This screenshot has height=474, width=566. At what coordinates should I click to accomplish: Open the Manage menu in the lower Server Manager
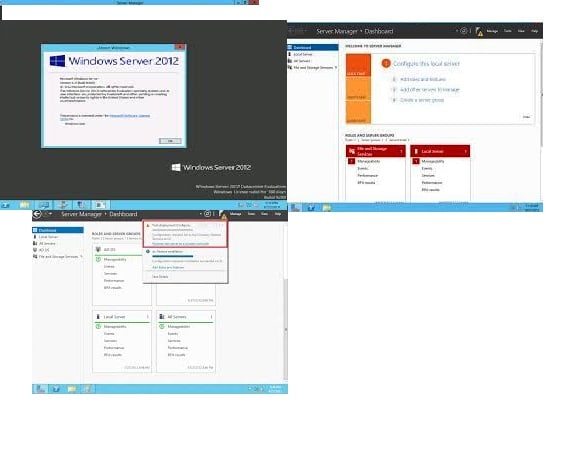pyautogui.click(x=235, y=214)
